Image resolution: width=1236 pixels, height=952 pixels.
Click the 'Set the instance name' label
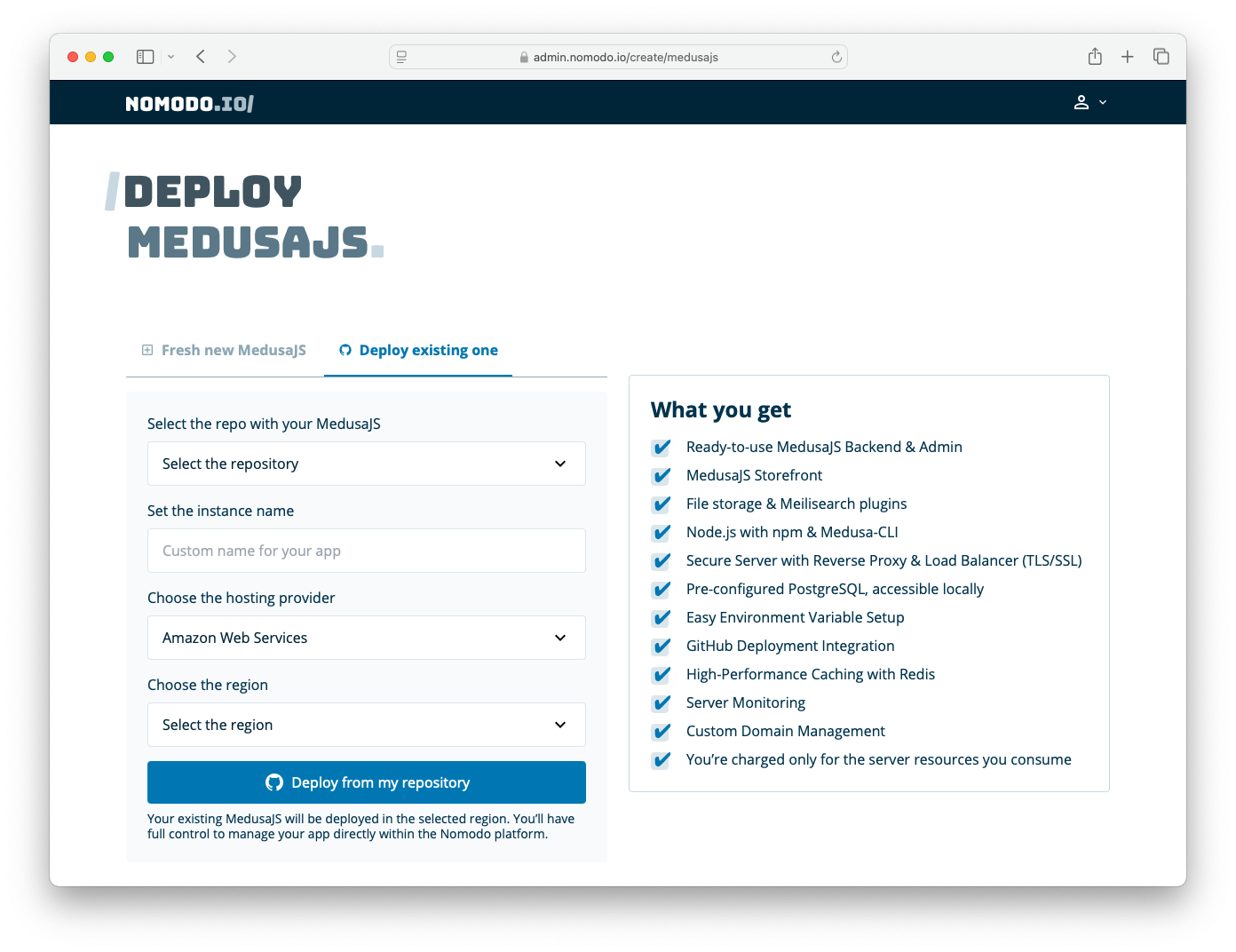[x=220, y=511]
